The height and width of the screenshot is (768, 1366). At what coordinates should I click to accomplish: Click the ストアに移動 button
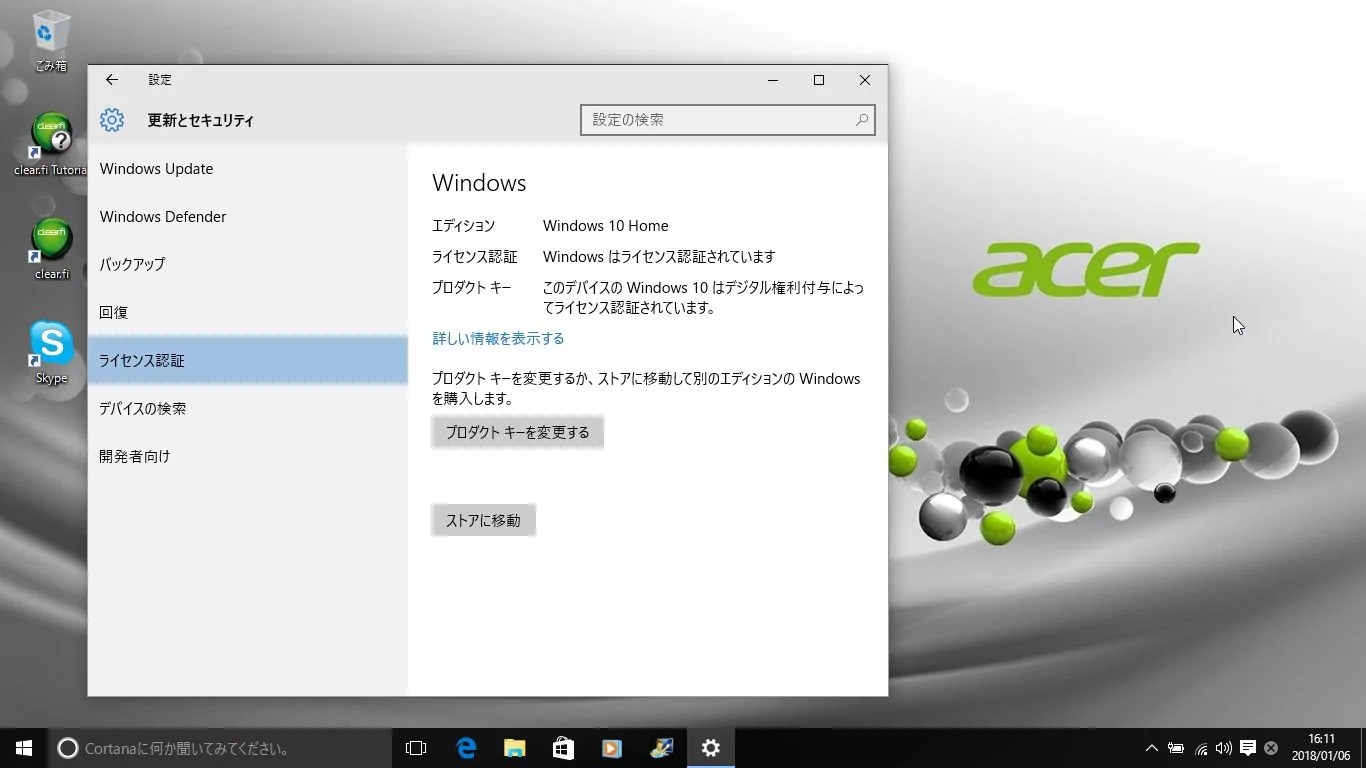coord(483,521)
